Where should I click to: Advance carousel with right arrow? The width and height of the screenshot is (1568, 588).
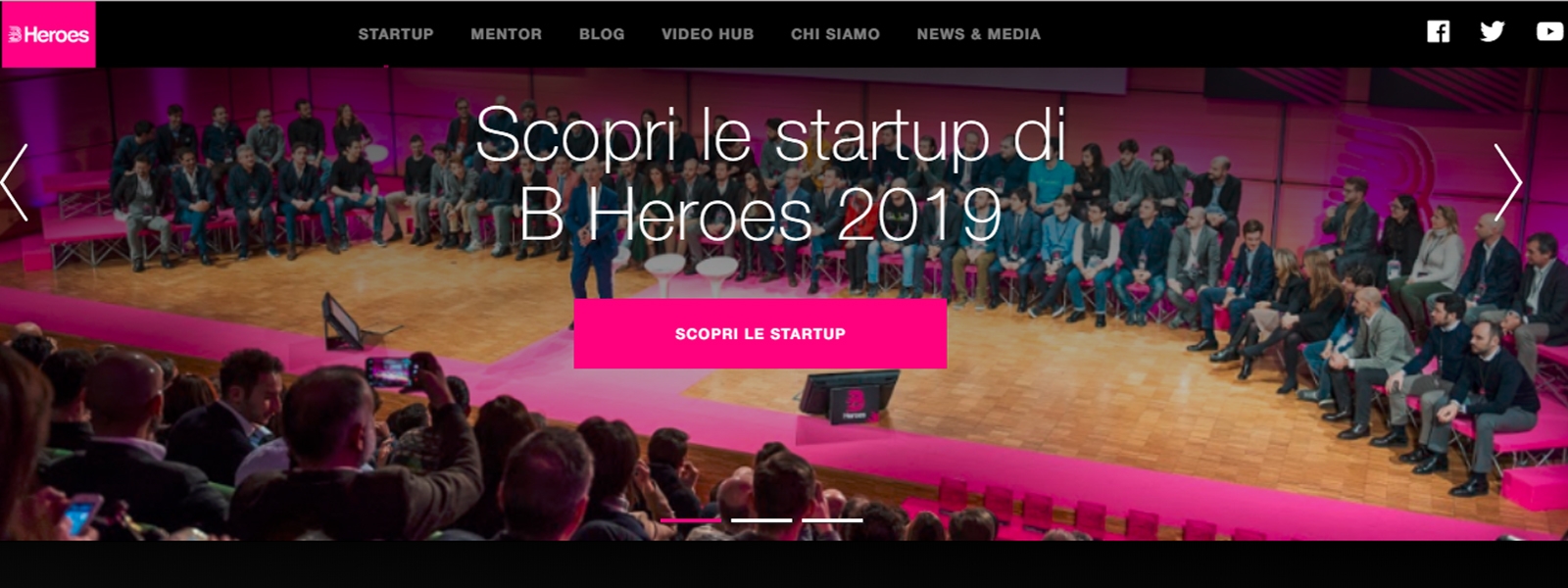pyautogui.click(x=1507, y=182)
